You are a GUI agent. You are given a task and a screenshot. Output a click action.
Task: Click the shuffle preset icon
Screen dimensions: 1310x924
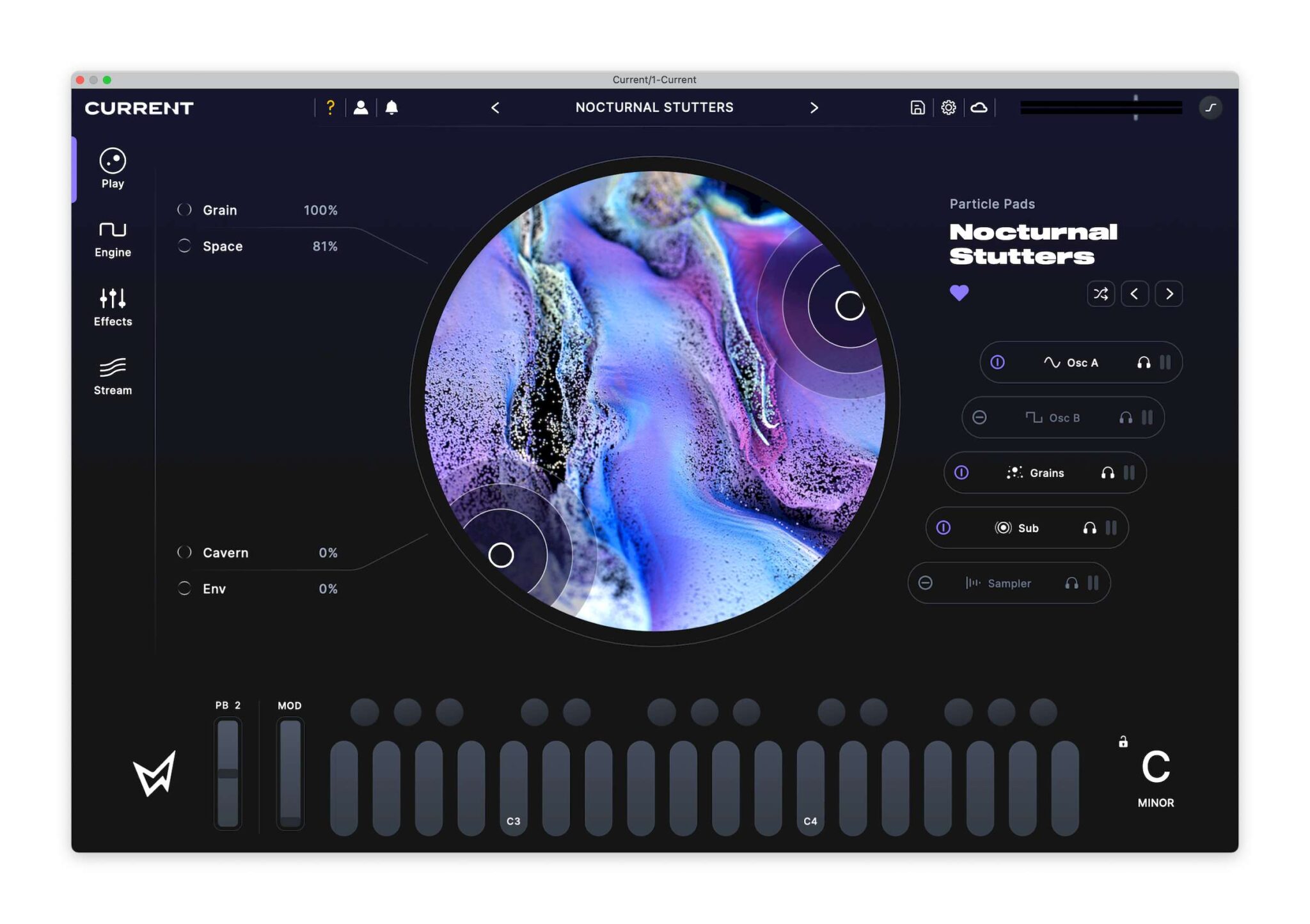pyautogui.click(x=1101, y=294)
